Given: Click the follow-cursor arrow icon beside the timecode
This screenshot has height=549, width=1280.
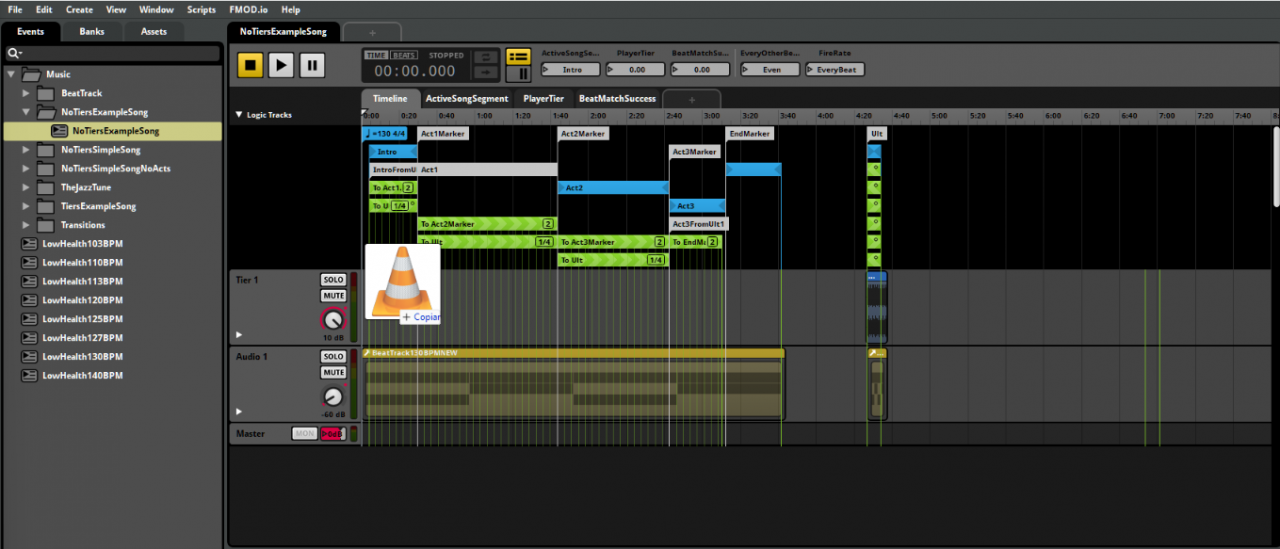Looking at the screenshot, I should tap(485, 73).
